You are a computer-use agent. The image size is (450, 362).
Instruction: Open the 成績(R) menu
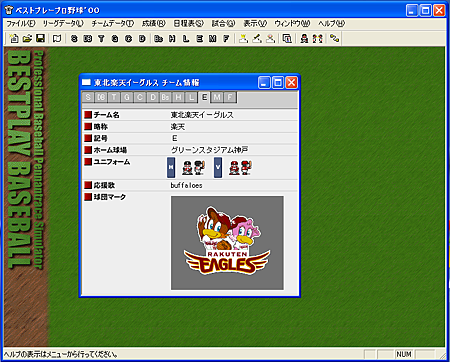coord(154,23)
